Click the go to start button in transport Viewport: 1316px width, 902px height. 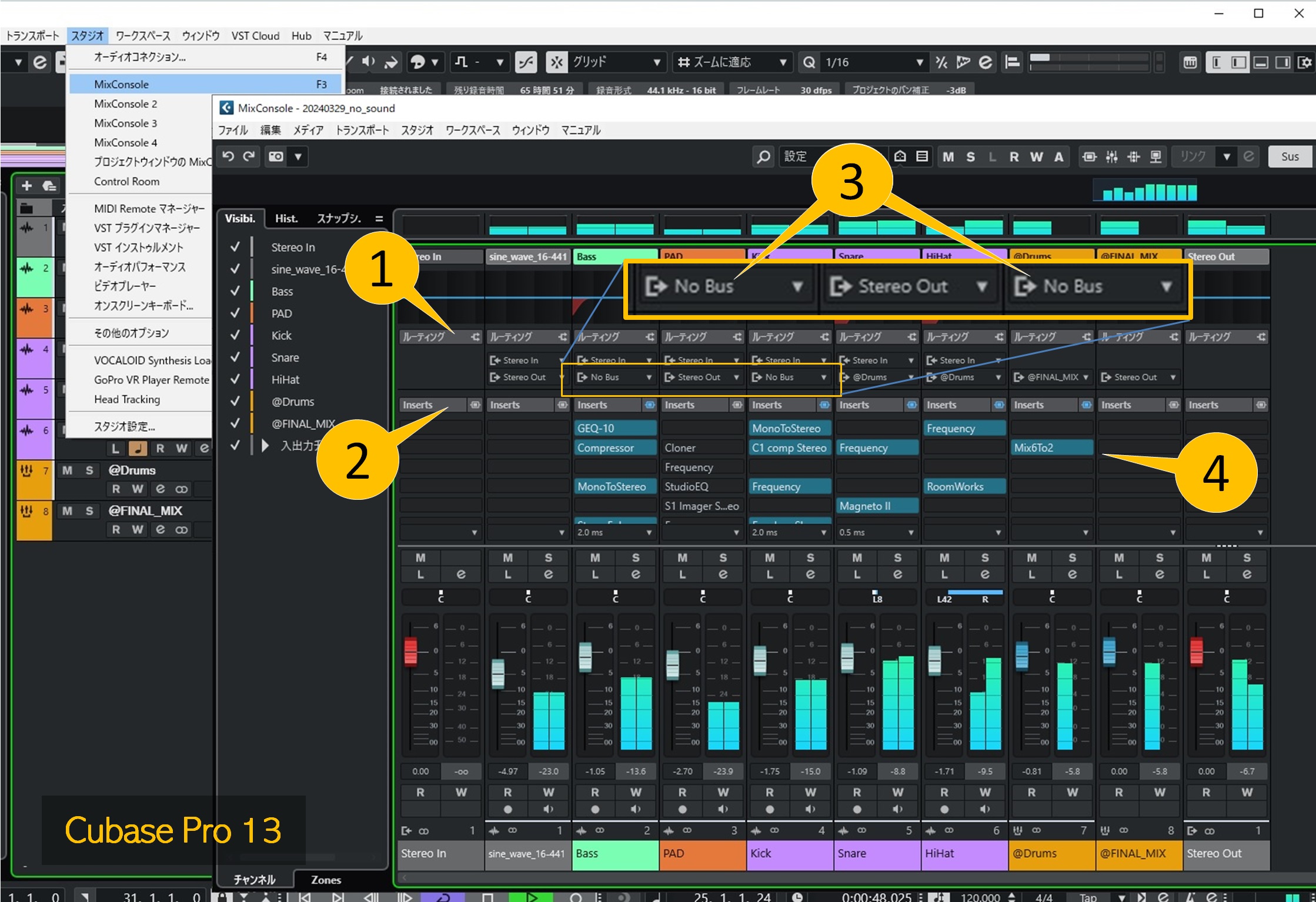pyautogui.click(x=305, y=897)
